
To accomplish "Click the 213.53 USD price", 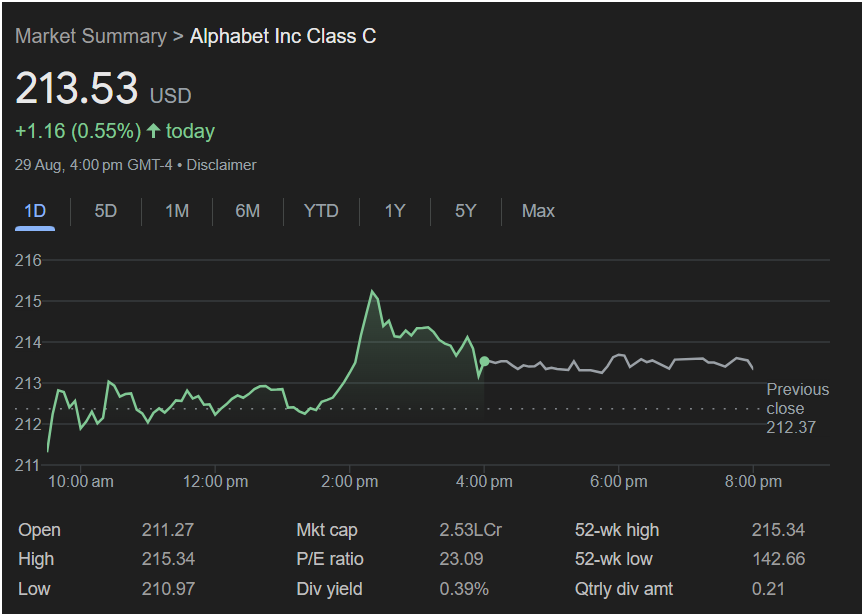I will point(77,89).
